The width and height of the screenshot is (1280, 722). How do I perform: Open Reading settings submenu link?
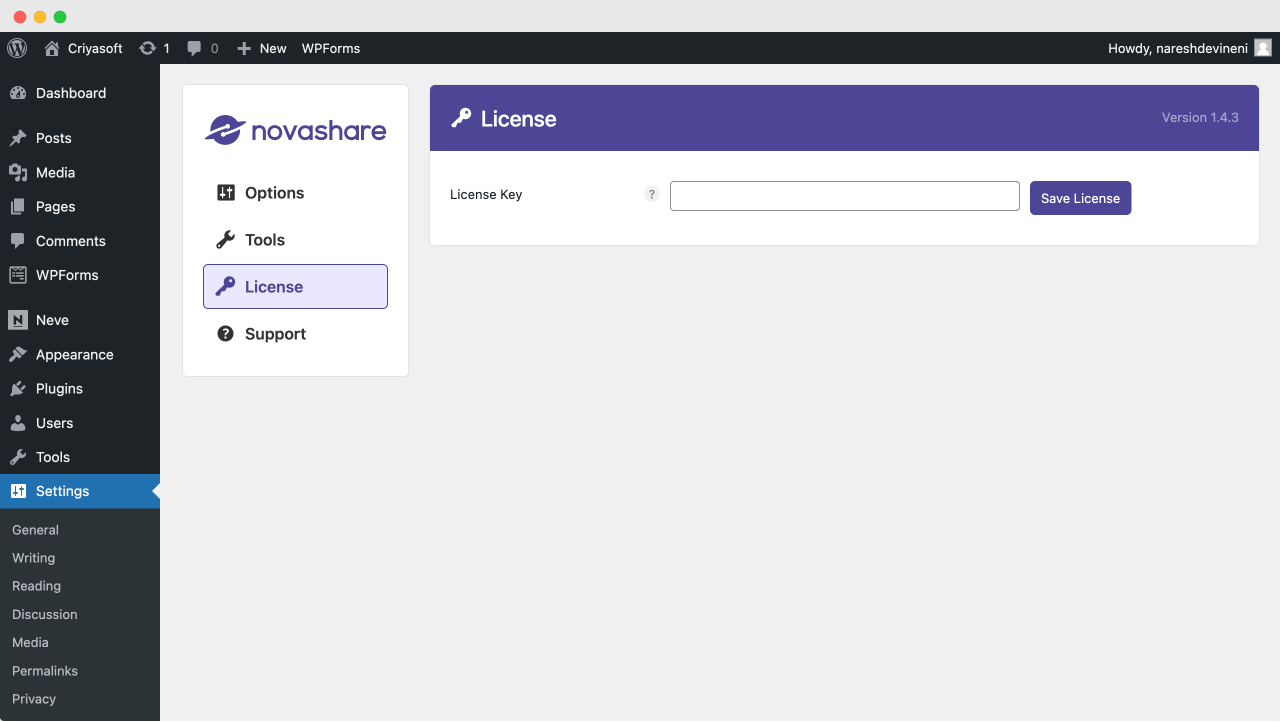[36, 586]
